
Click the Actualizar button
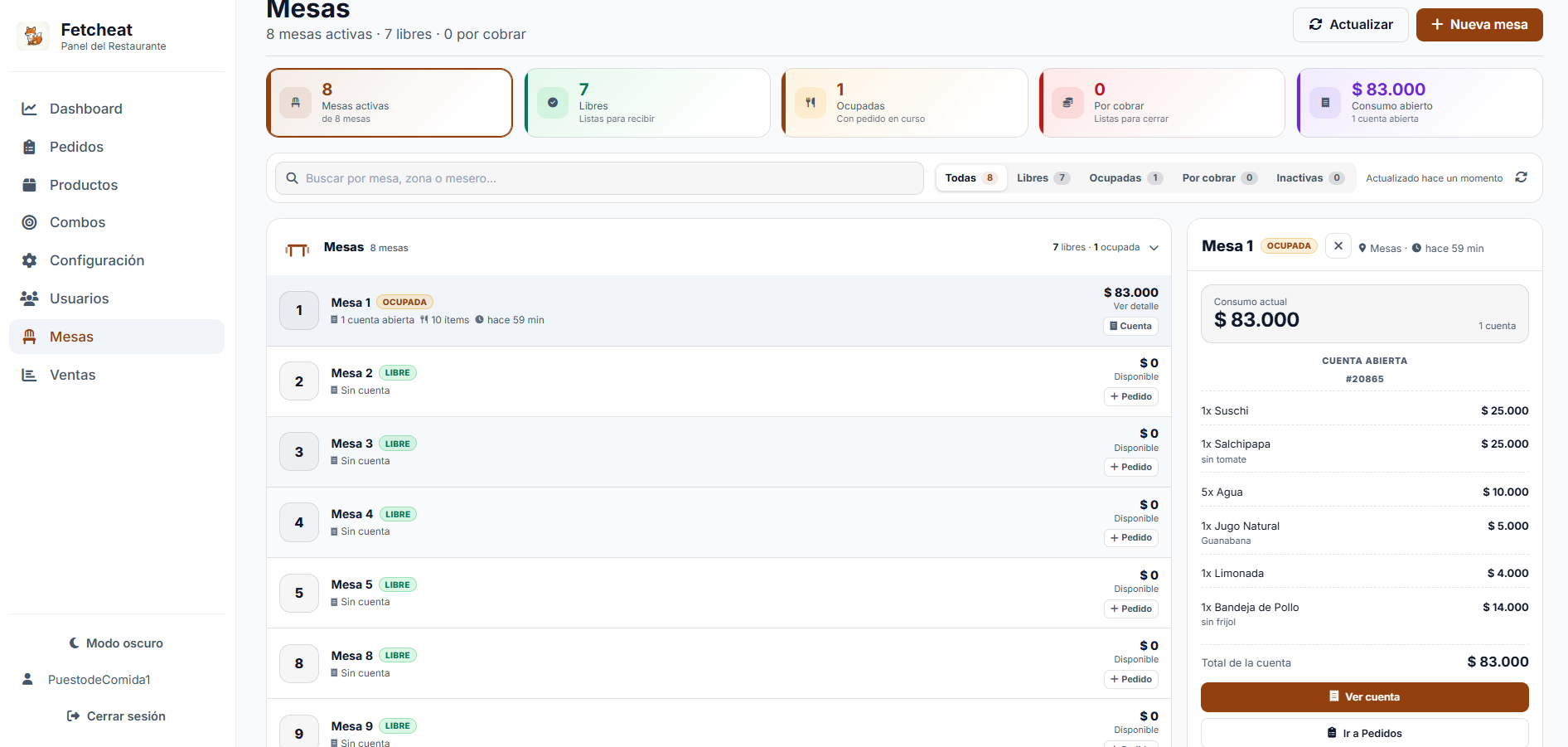pos(1350,25)
